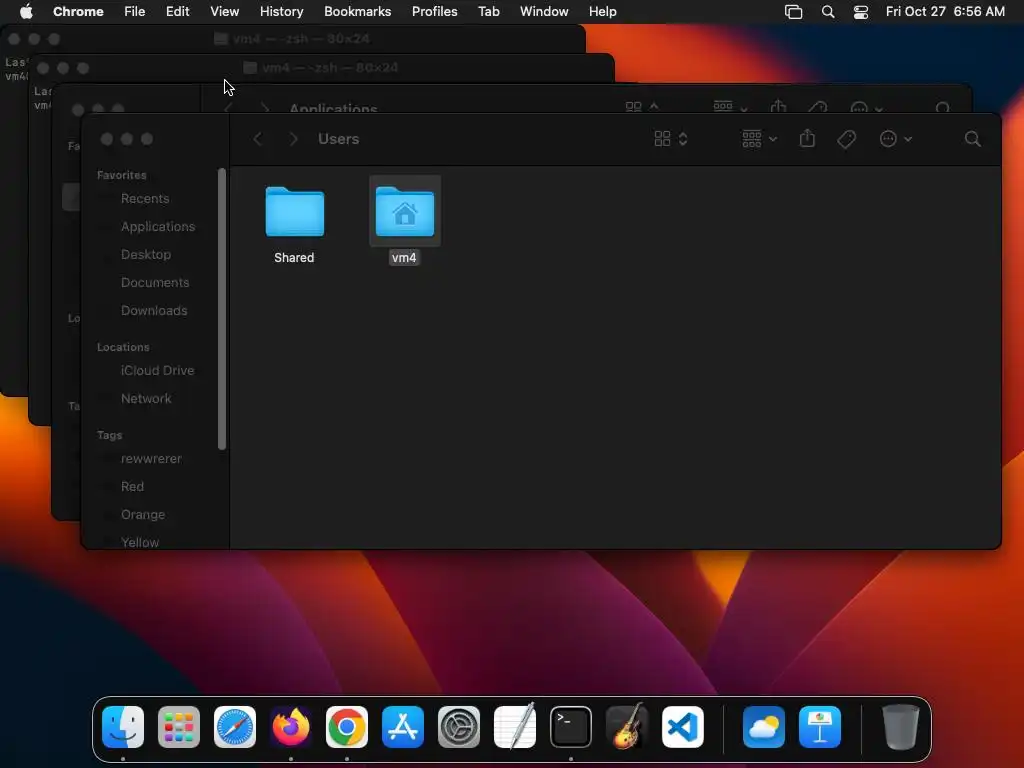Open Keynote from the Dock
Image resolution: width=1024 pixels, height=768 pixels.
[x=820, y=727]
